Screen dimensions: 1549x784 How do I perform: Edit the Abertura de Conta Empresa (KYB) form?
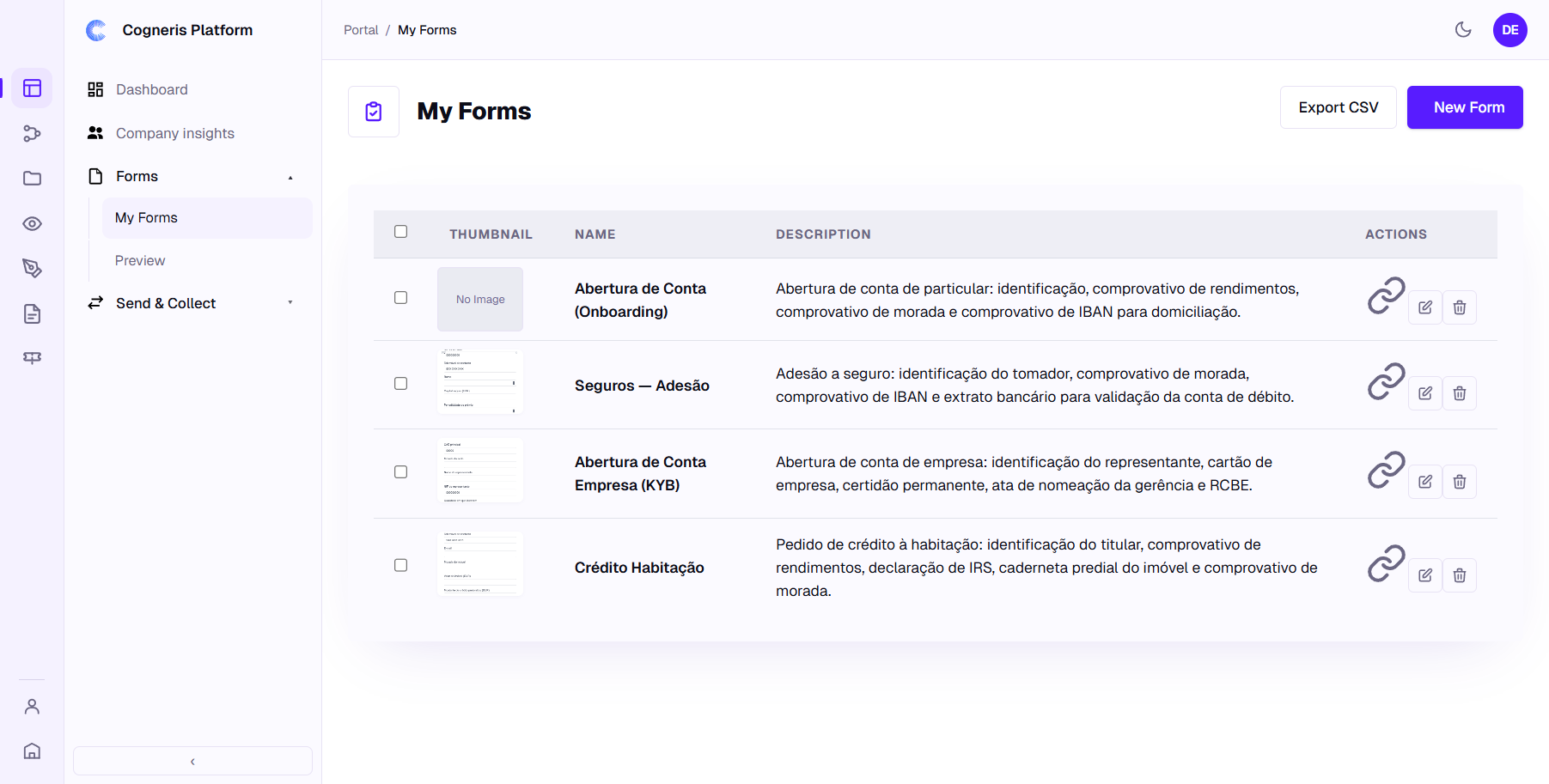click(x=1425, y=482)
